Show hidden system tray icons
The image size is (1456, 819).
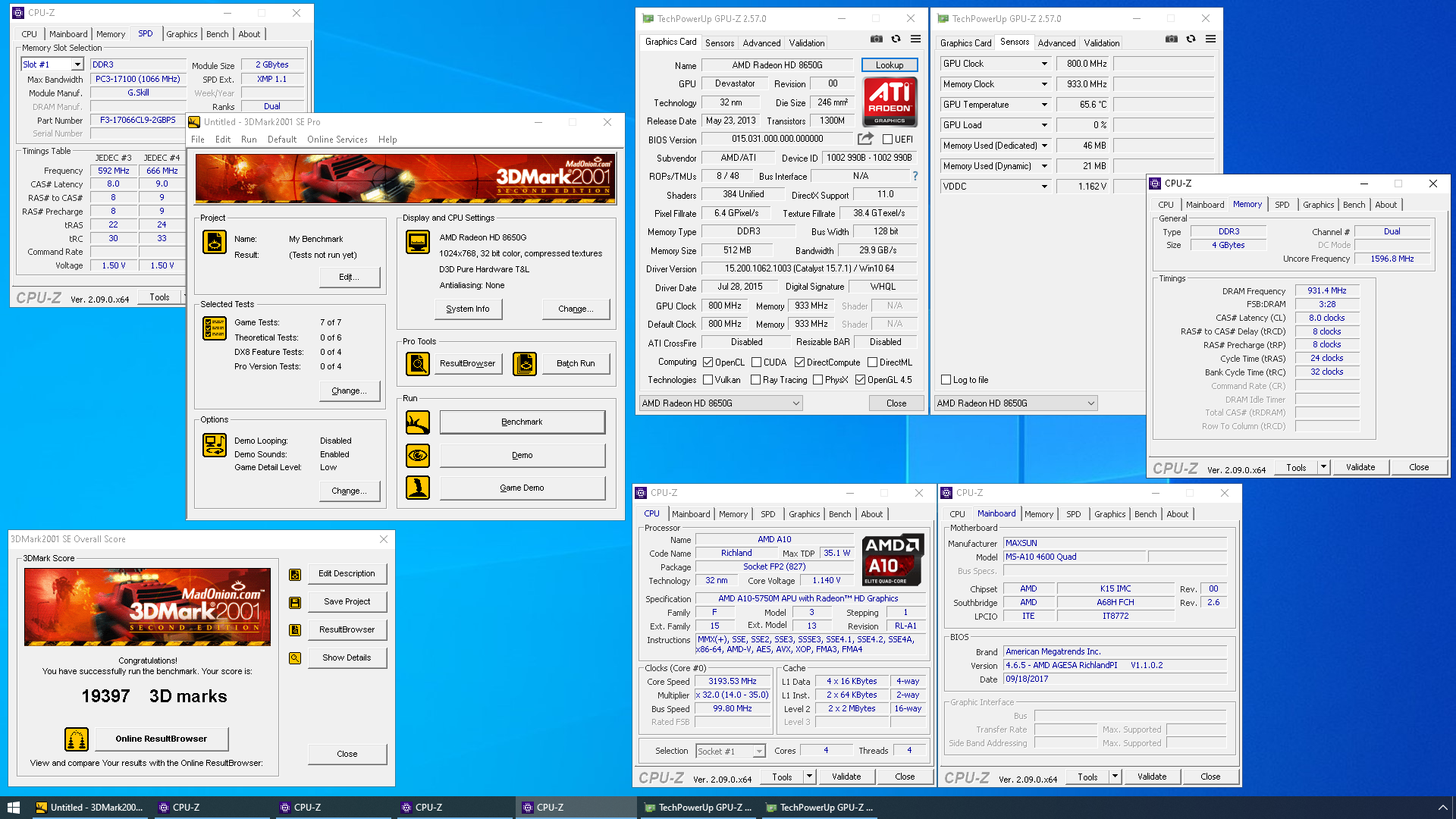click(1442, 808)
